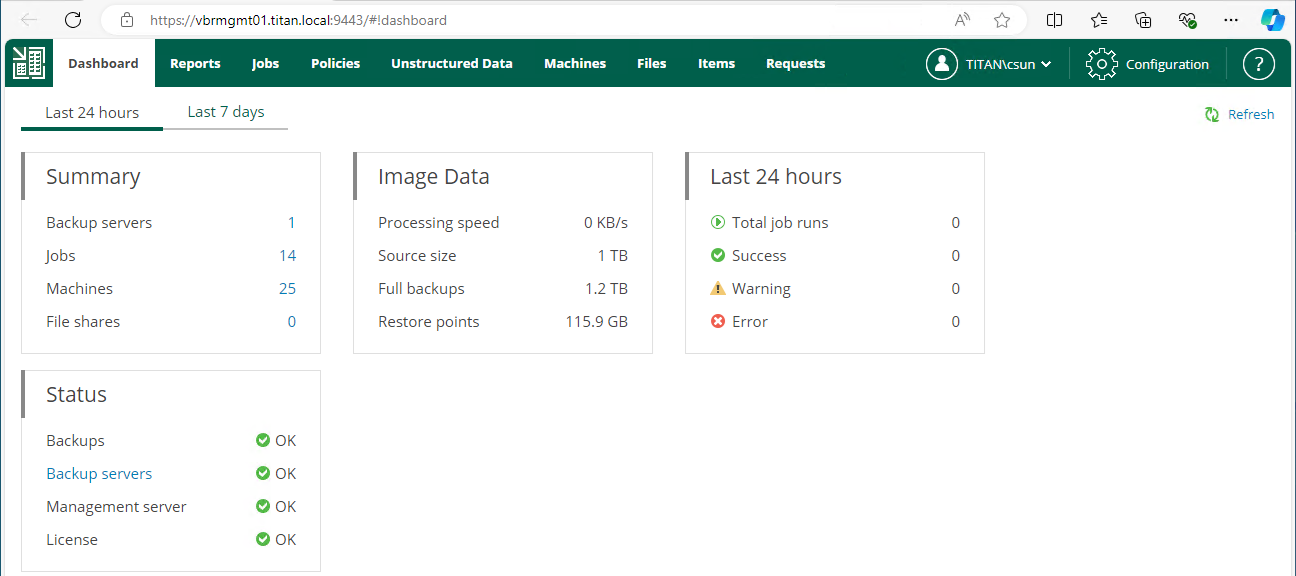Open the Files tab
Image resolution: width=1296 pixels, height=576 pixels.
651,63
